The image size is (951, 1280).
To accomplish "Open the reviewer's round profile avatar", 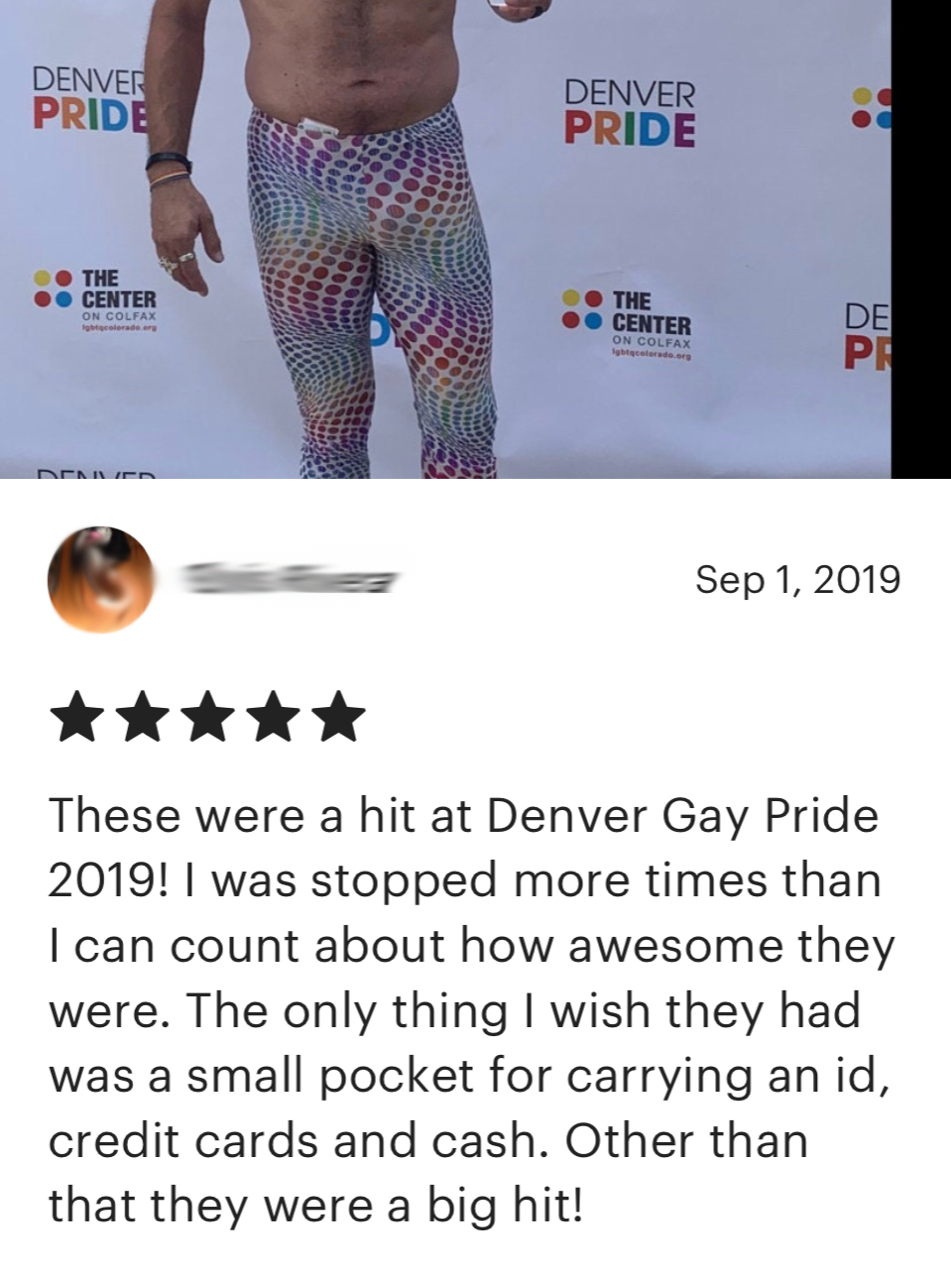I will [x=101, y=579].
